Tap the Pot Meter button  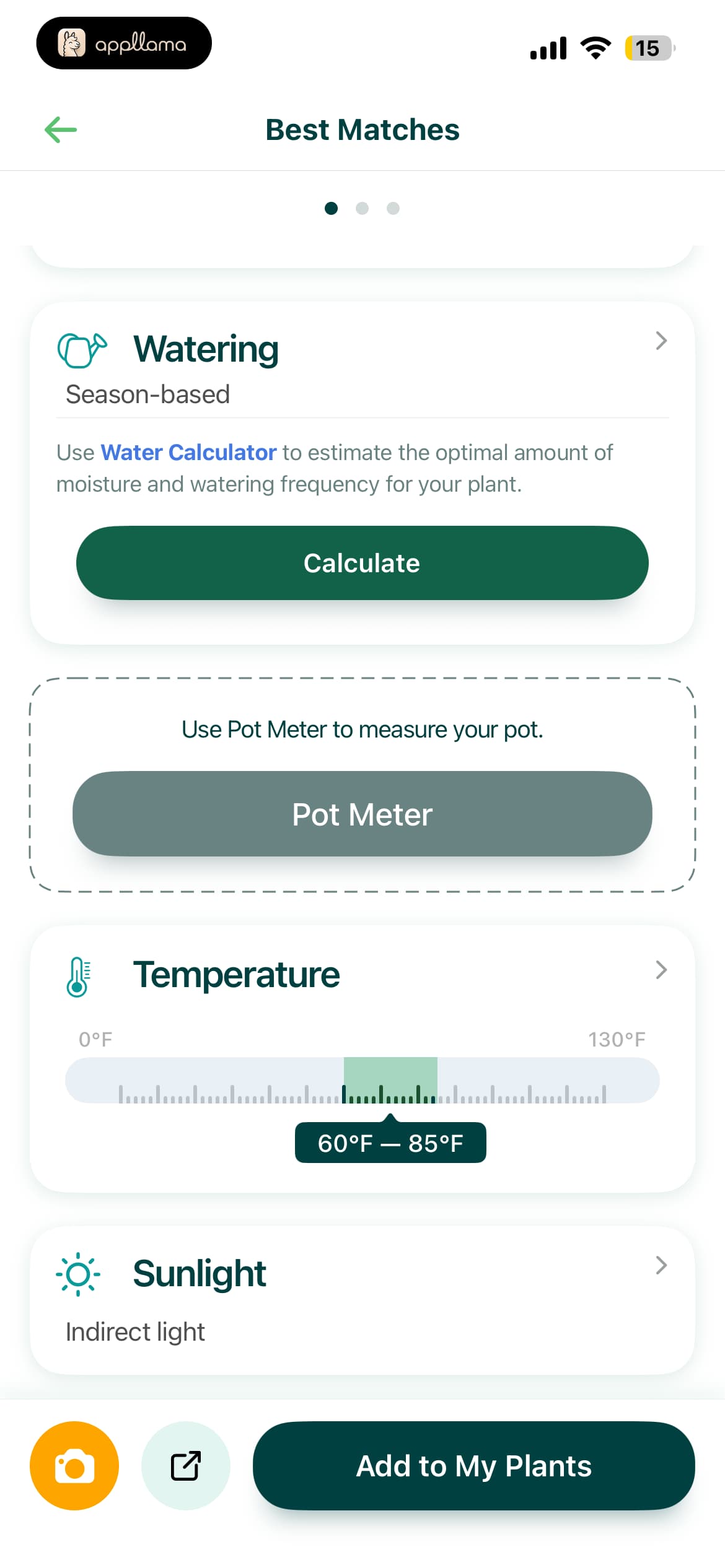(362, 814)
